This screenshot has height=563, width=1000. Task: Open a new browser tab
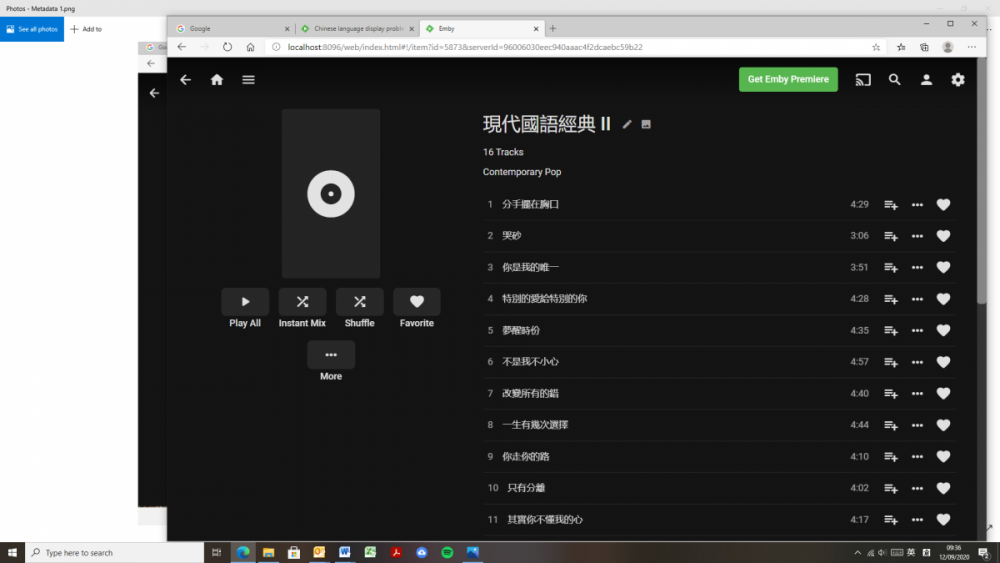(553, 29)
